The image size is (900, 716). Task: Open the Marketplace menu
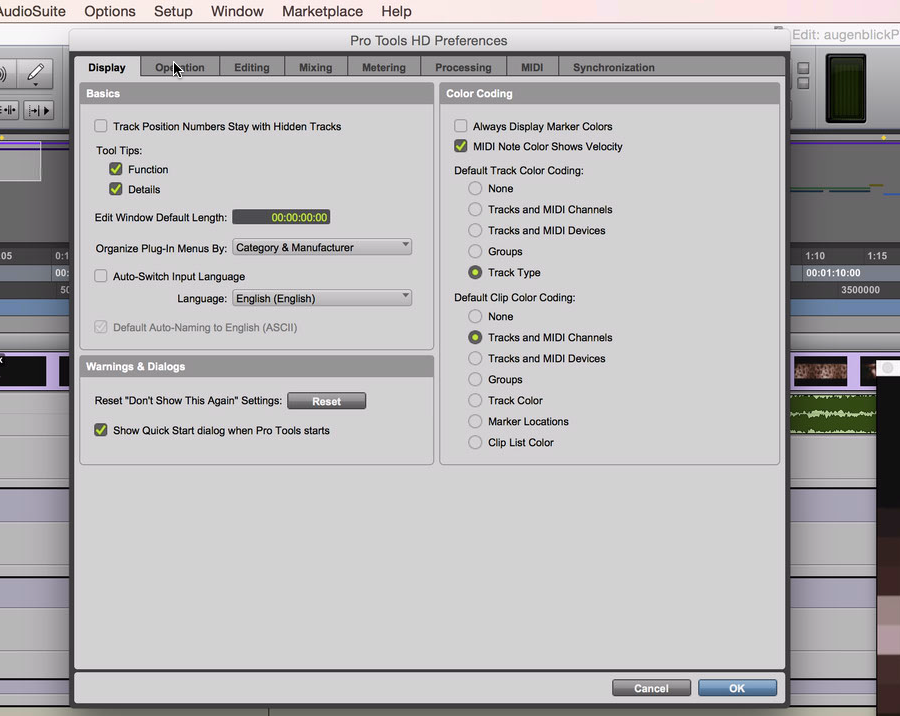pos(322,11)
